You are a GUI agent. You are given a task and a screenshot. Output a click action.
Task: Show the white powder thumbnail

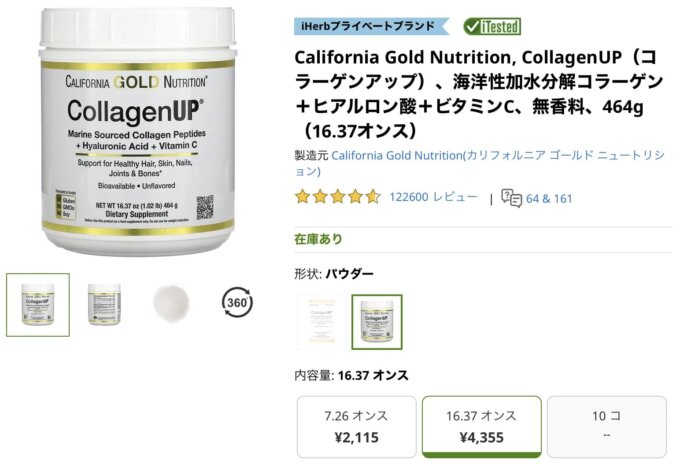171,303
